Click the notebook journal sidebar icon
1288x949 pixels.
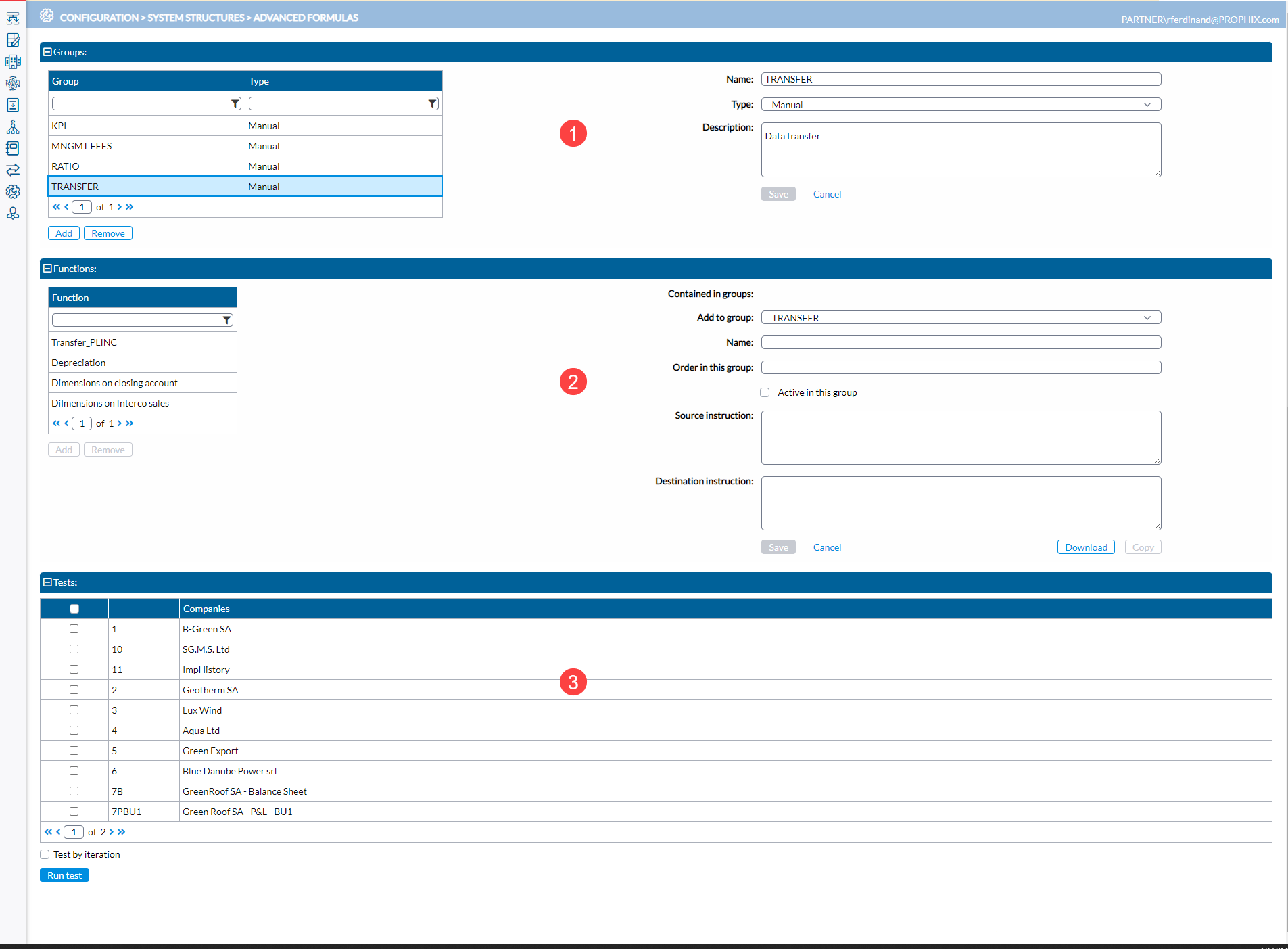[x=13, y=148]
